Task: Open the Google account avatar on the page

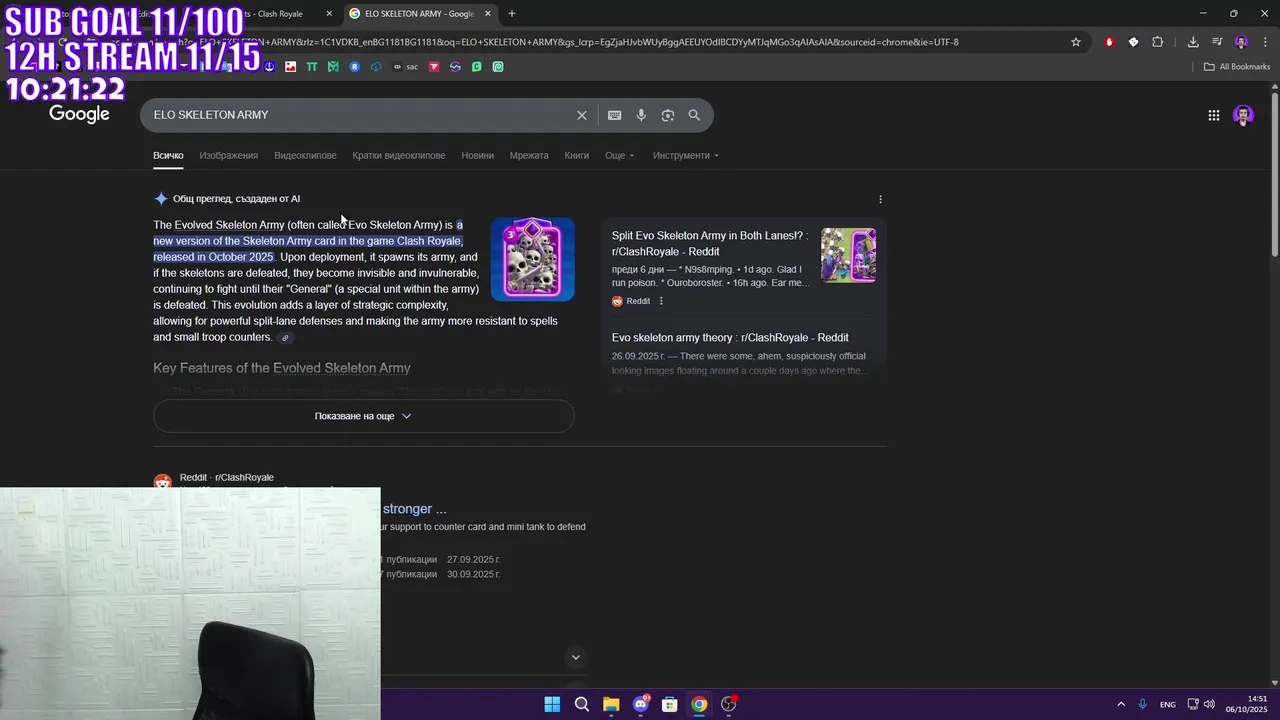Action: coord(1243,115)
